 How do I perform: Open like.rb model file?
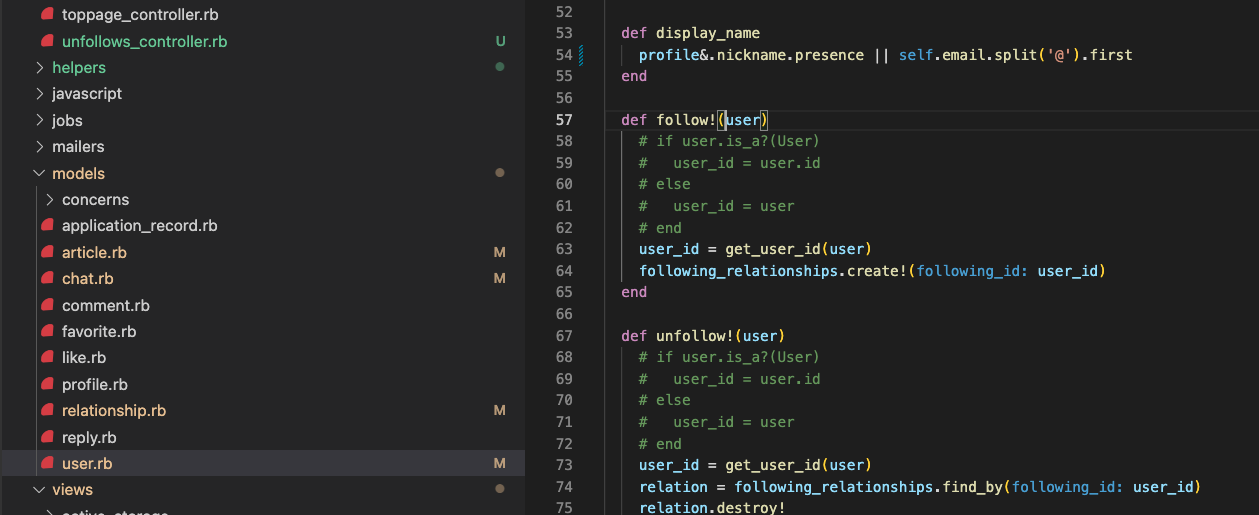pos(84,357)
